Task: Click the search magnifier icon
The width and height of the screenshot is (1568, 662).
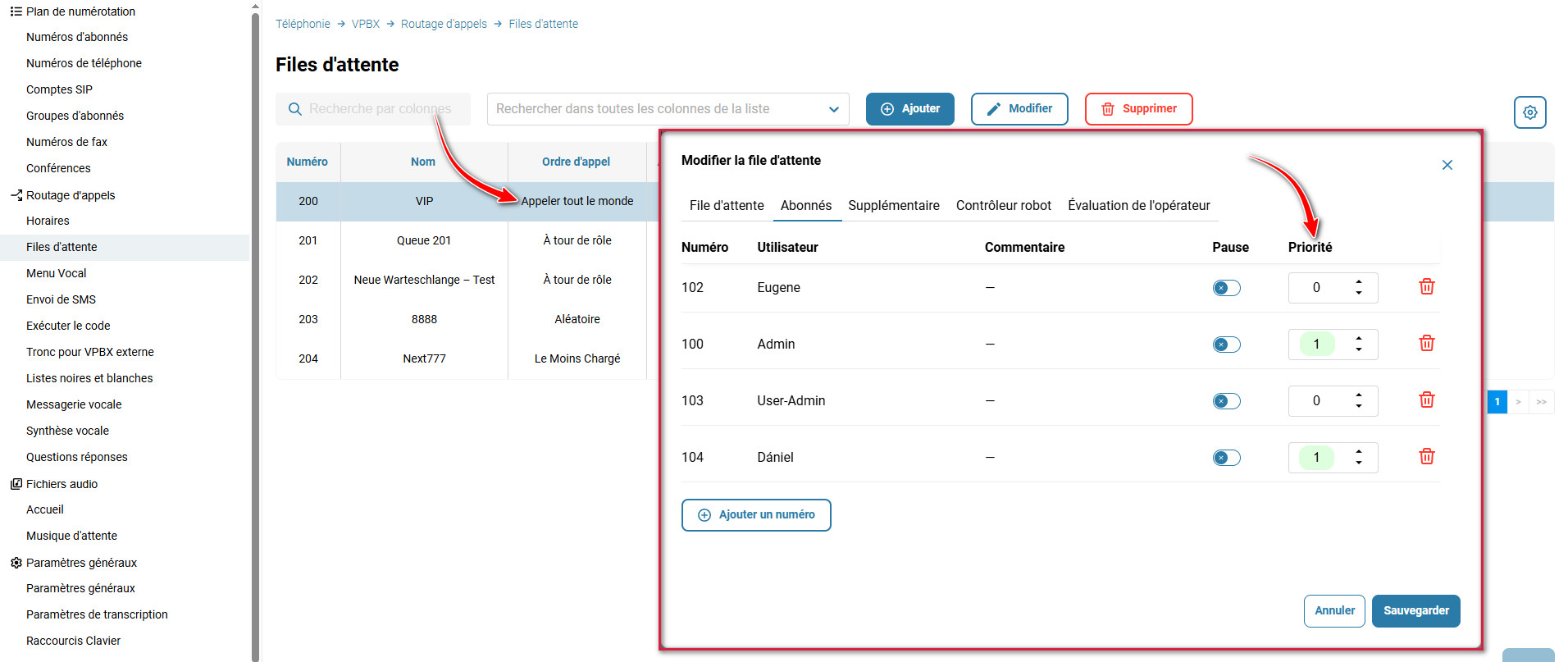Action: point(295,109)
